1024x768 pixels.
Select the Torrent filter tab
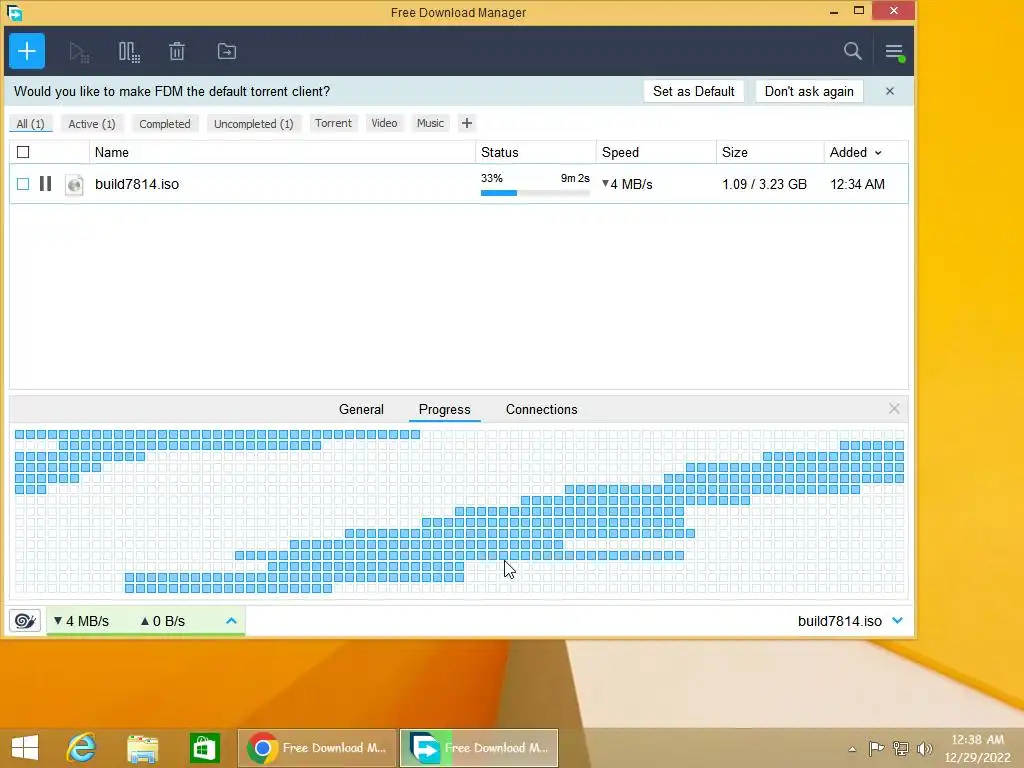point(333,123)
